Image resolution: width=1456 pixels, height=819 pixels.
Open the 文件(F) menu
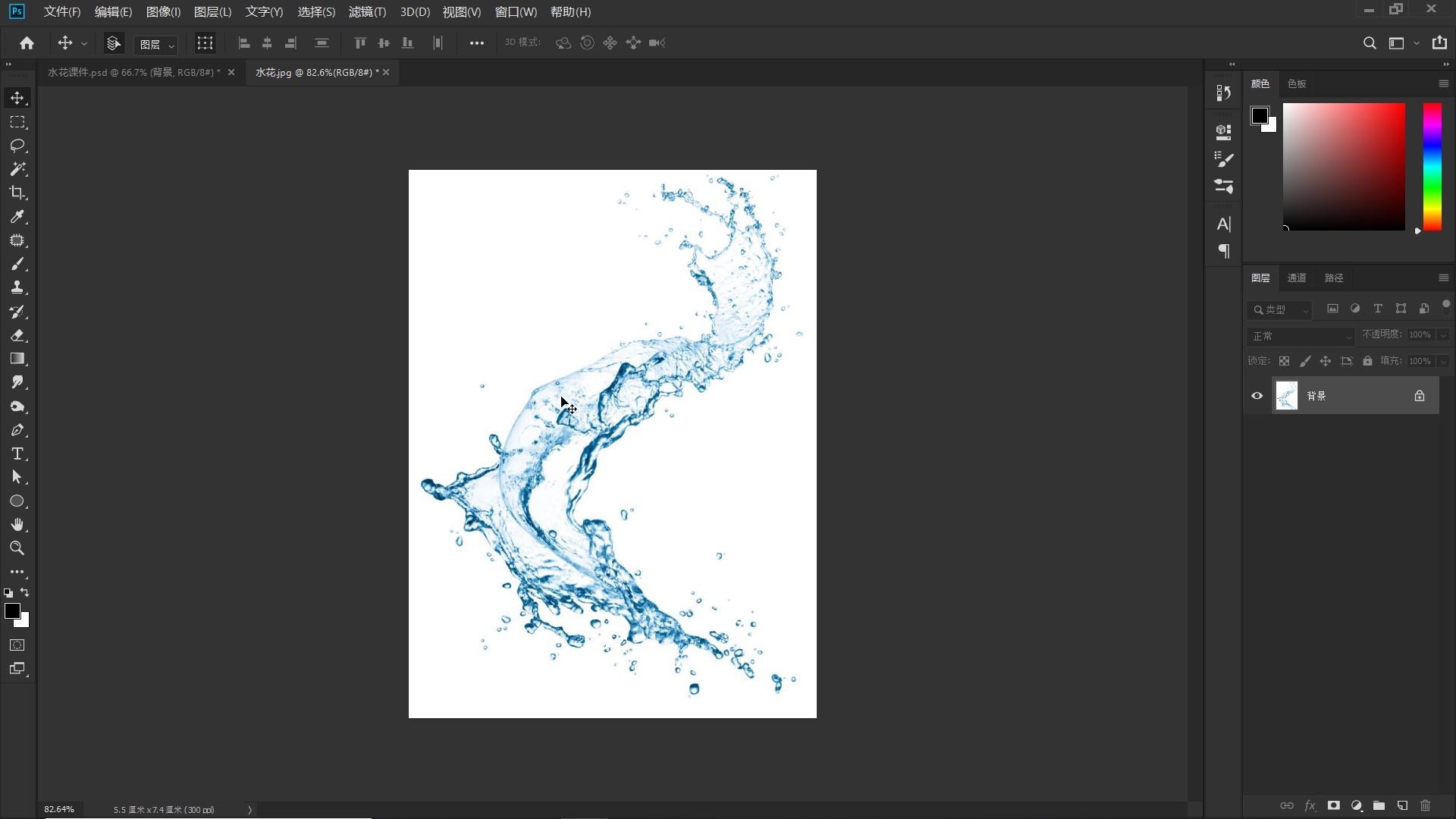tap(62, 12)
